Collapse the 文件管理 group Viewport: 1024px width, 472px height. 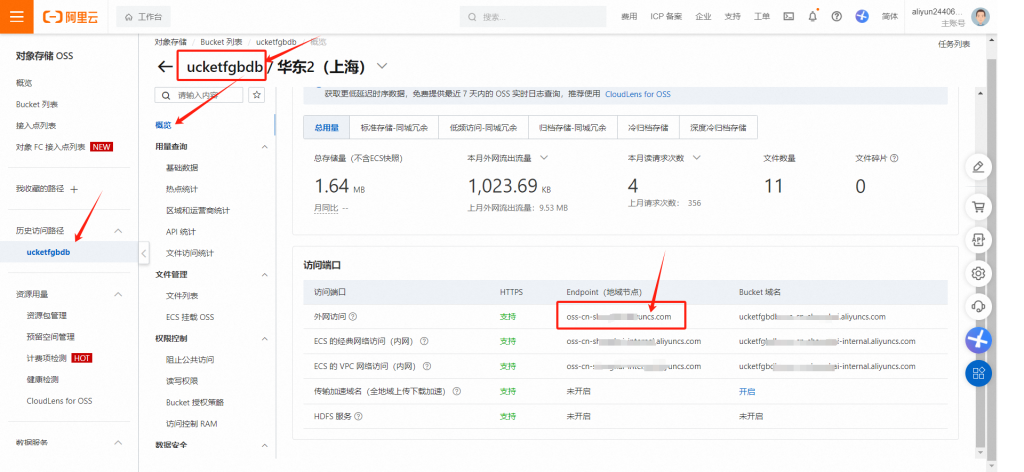(x=264, y=275)
